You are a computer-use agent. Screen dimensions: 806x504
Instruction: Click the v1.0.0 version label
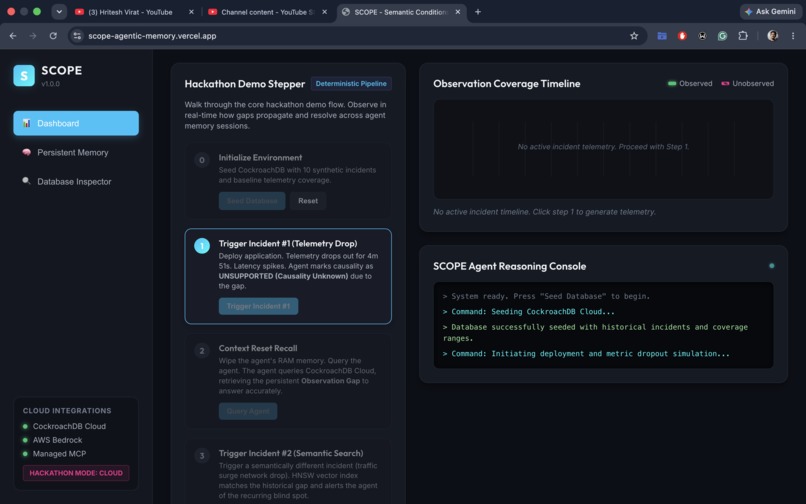click(50, 84)
